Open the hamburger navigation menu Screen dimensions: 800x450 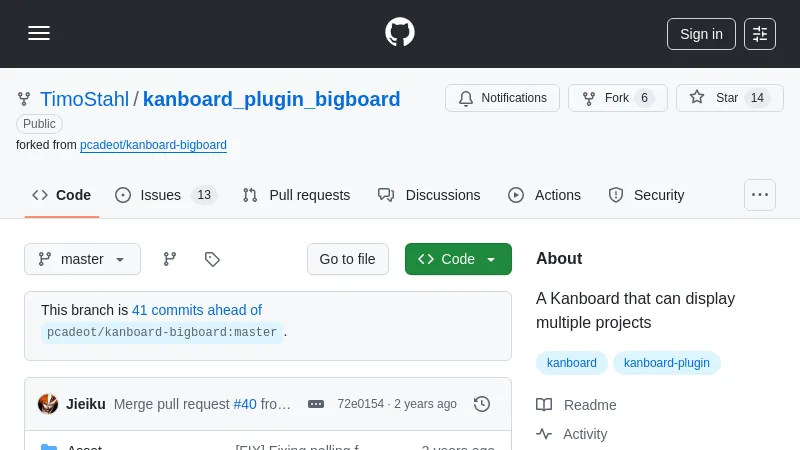click(x=39, y=33)
